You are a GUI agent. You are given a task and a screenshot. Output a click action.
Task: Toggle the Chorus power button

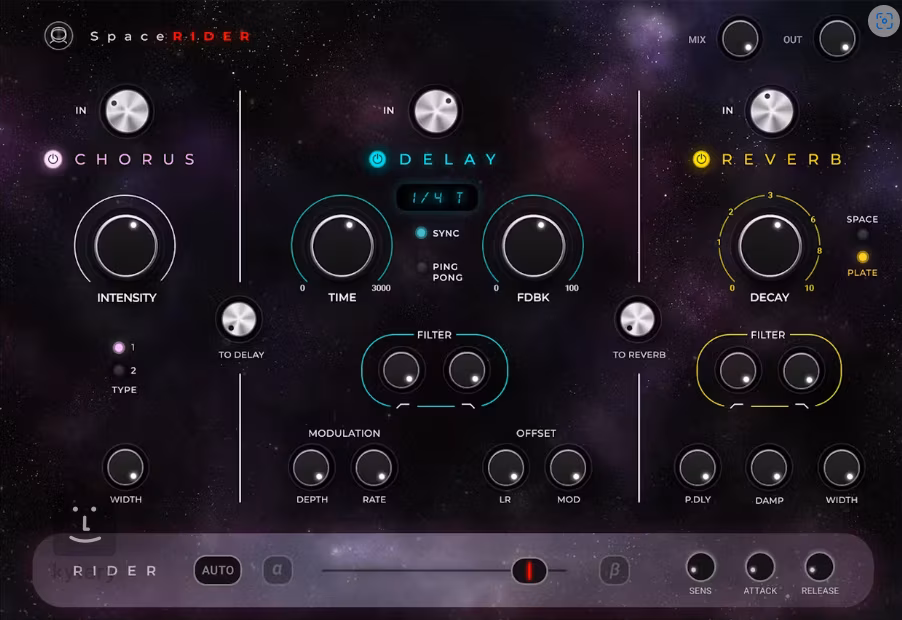53,159
